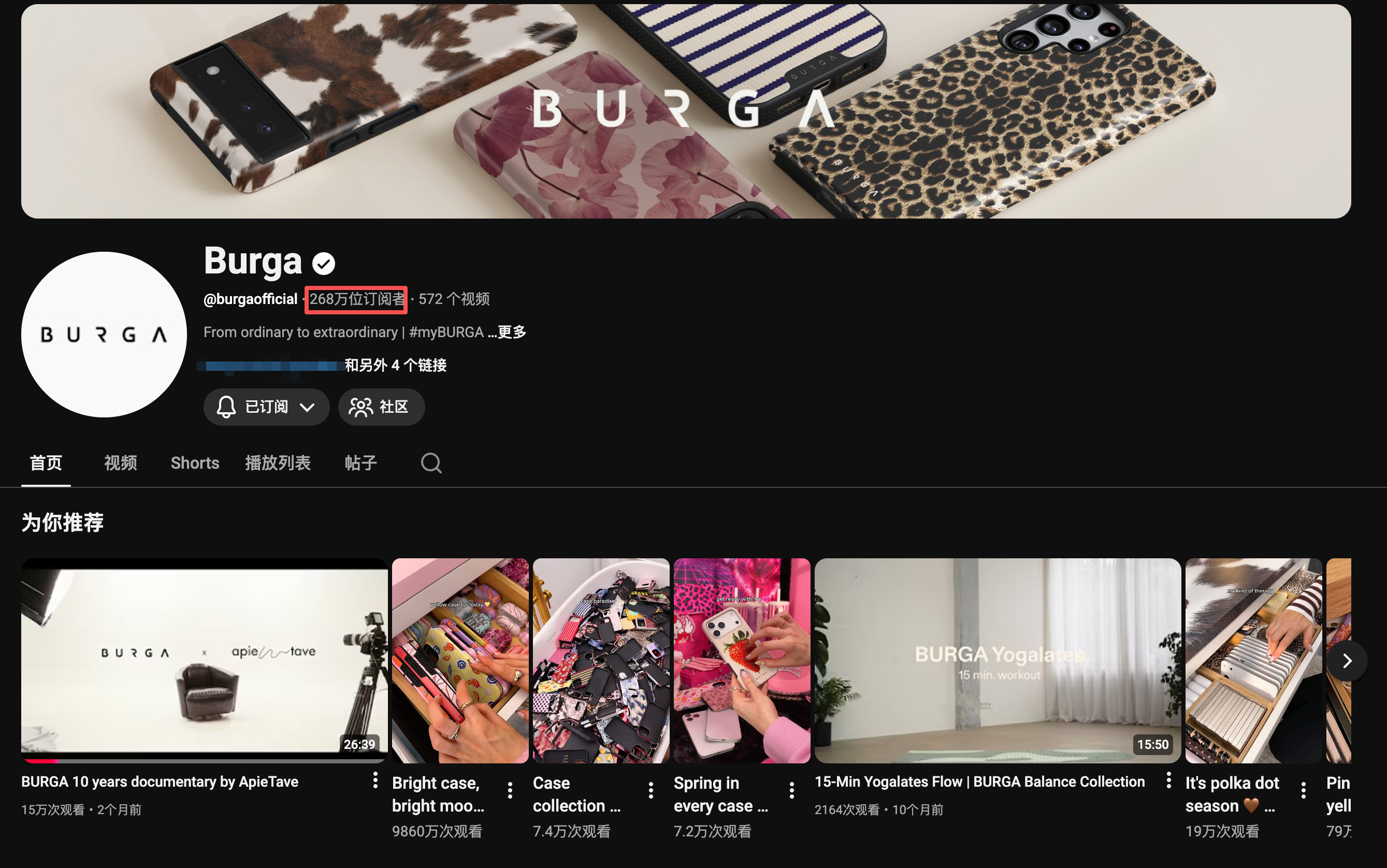Click the It's polka dot season title

[x=1232, y=794]
